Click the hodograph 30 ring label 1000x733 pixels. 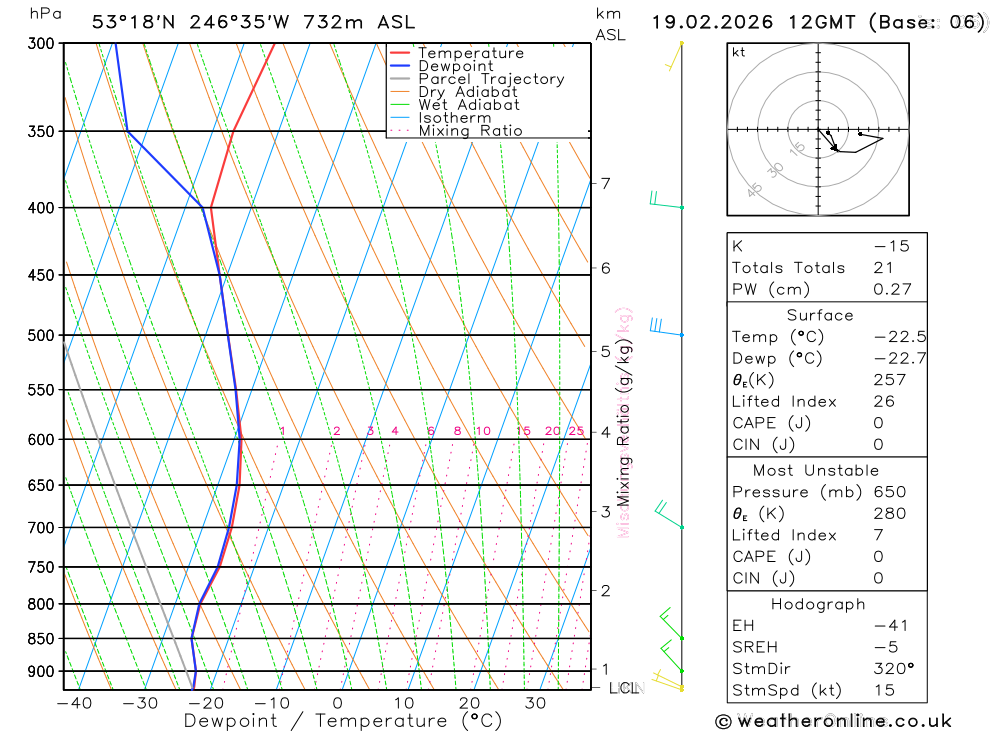775,170
